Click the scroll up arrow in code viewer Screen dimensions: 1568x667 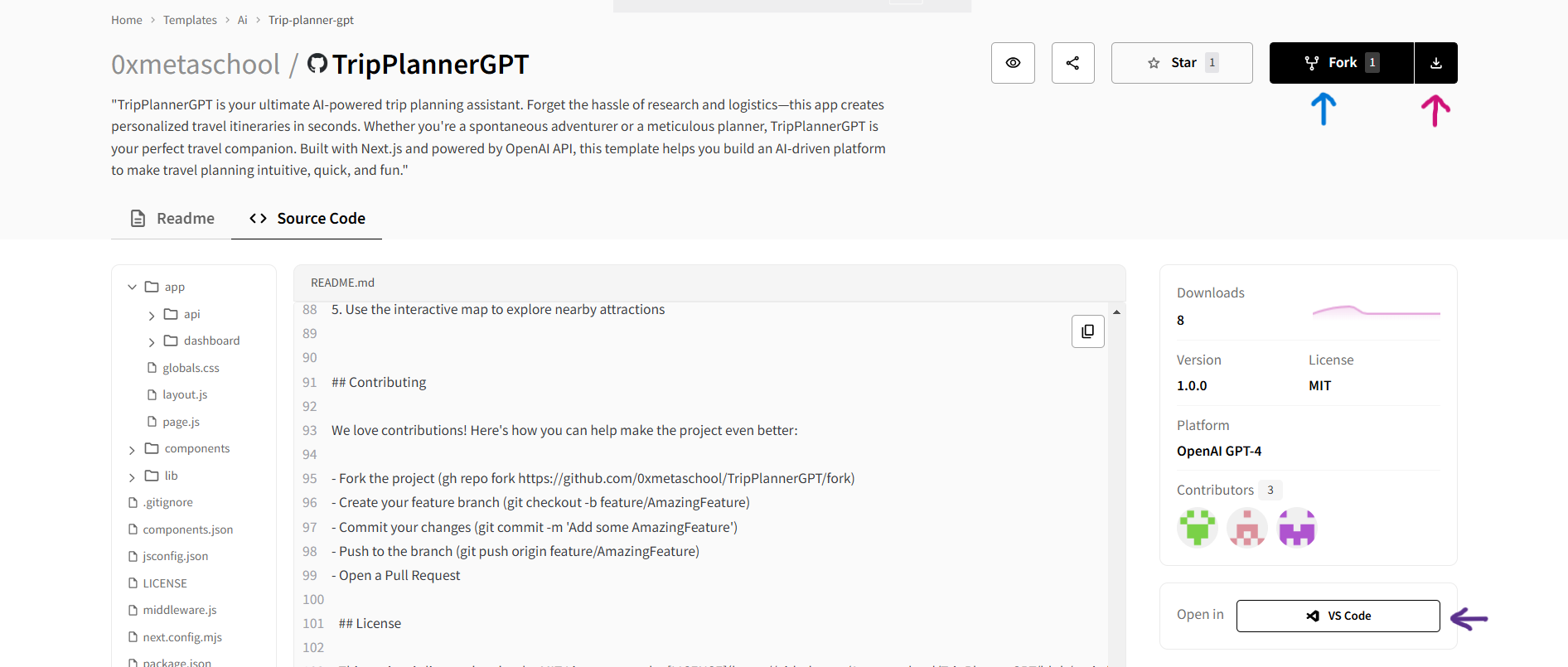click(1116, 312)
